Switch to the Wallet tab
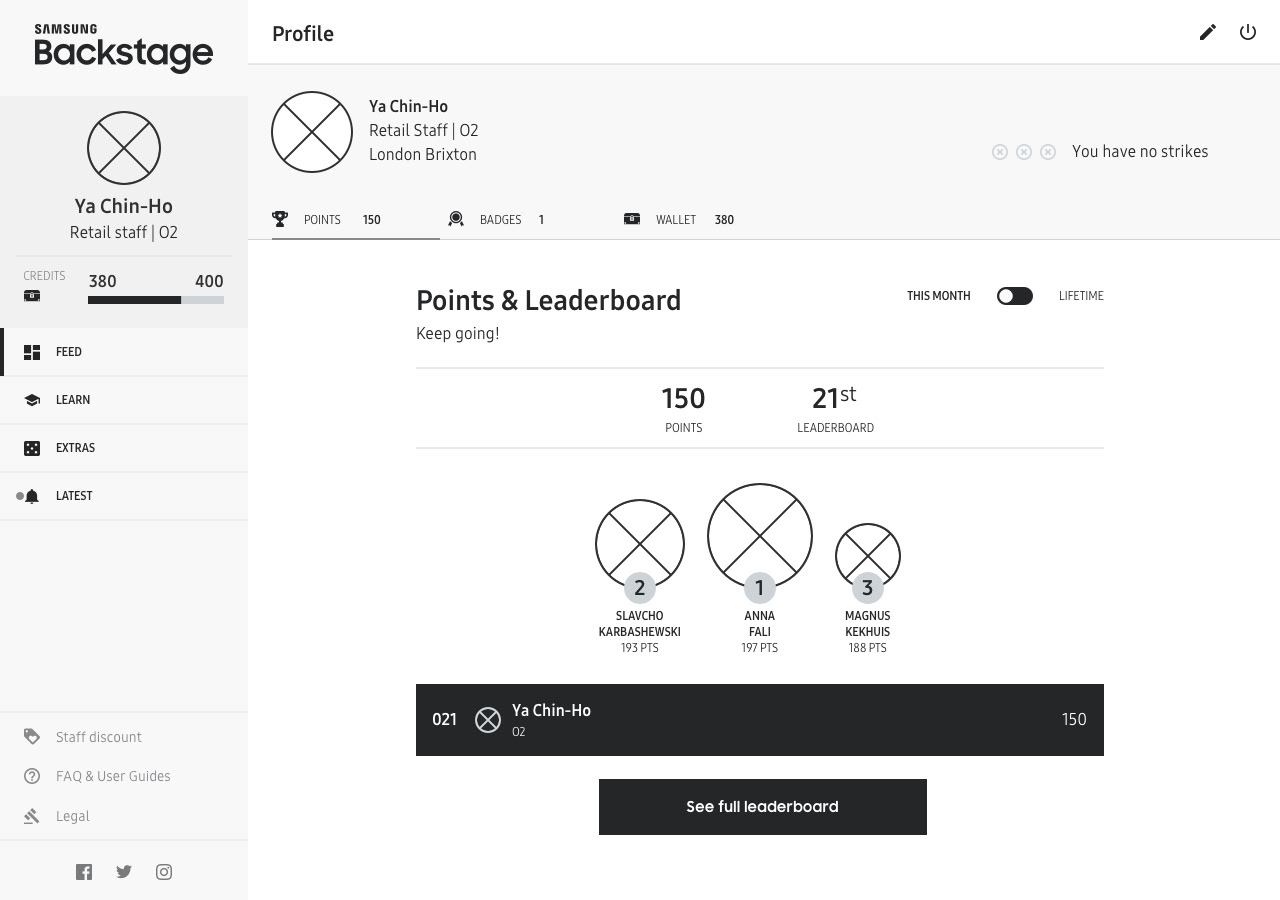Image resolution: width=1280 pixels, height=900 pixels. (679, 220)
